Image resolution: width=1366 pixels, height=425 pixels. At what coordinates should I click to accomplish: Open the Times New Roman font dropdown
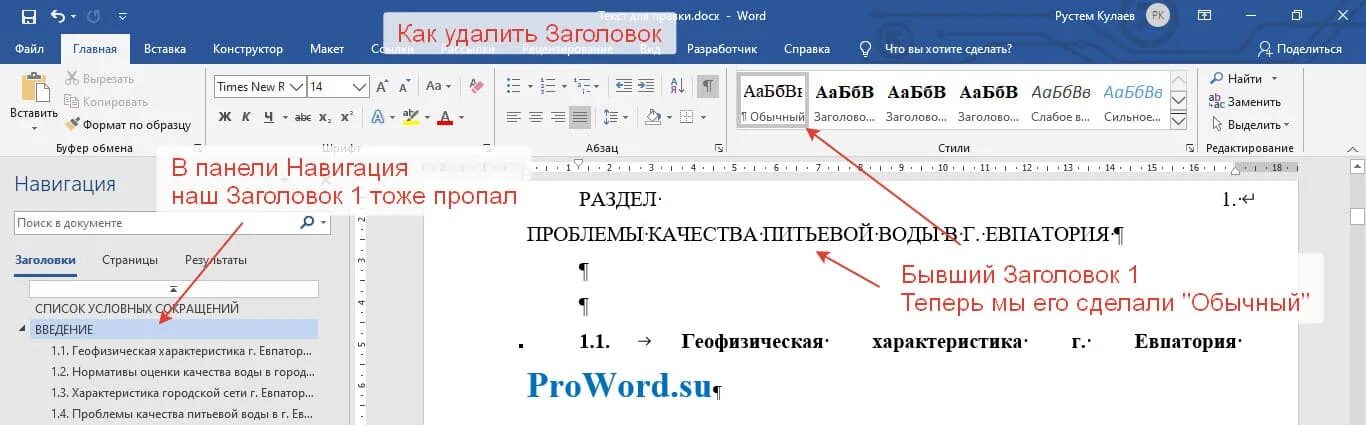[294, 87]
